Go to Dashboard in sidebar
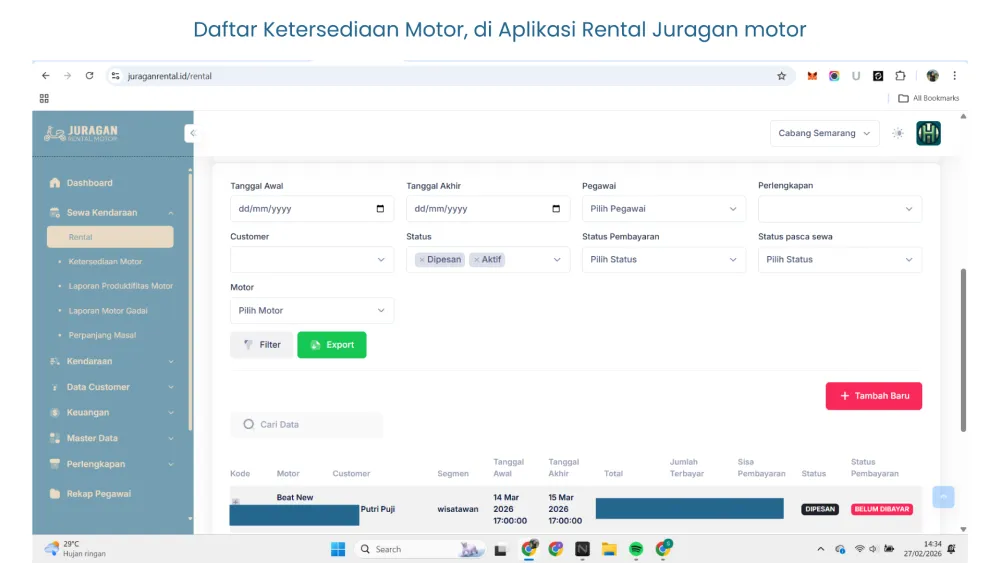Image resolution: width=1000 pixels, height=563 pixels. click(89, 183)
